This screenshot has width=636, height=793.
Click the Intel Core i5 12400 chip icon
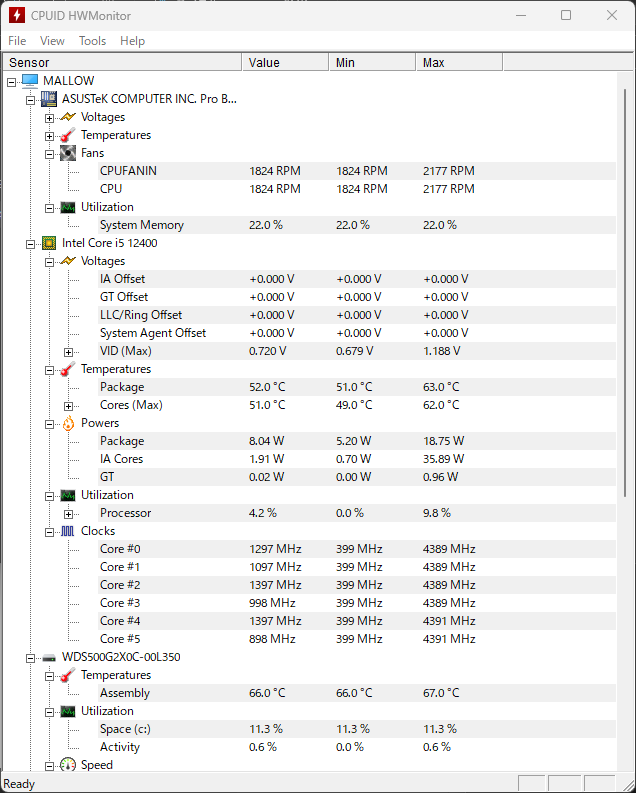(49, 243)
